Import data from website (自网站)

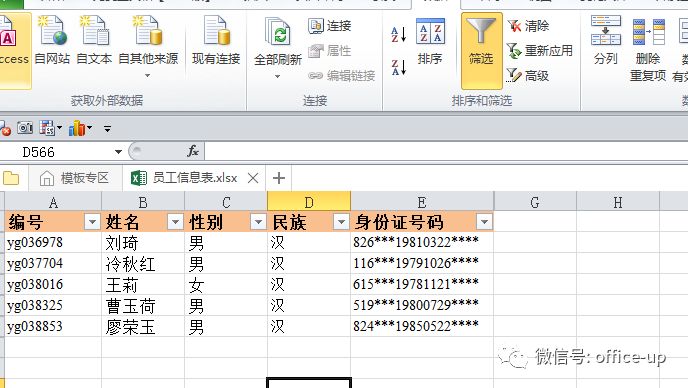pyautogui.click(x=52, y=41)
